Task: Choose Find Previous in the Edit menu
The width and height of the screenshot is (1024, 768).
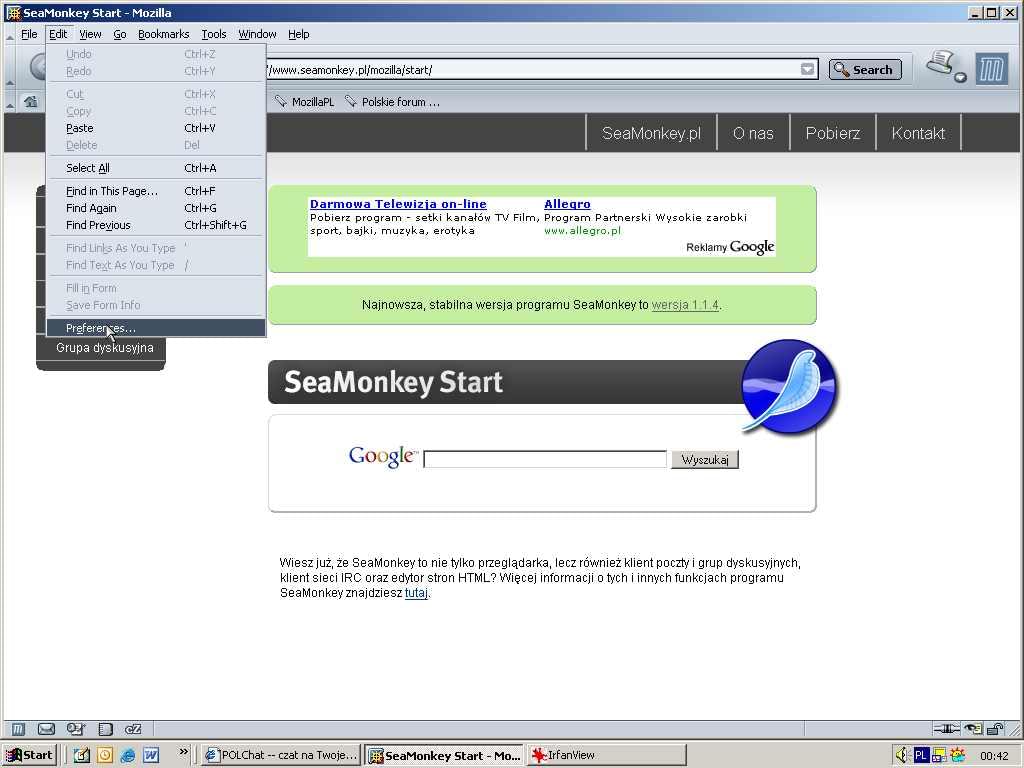Action: (156, 225)
